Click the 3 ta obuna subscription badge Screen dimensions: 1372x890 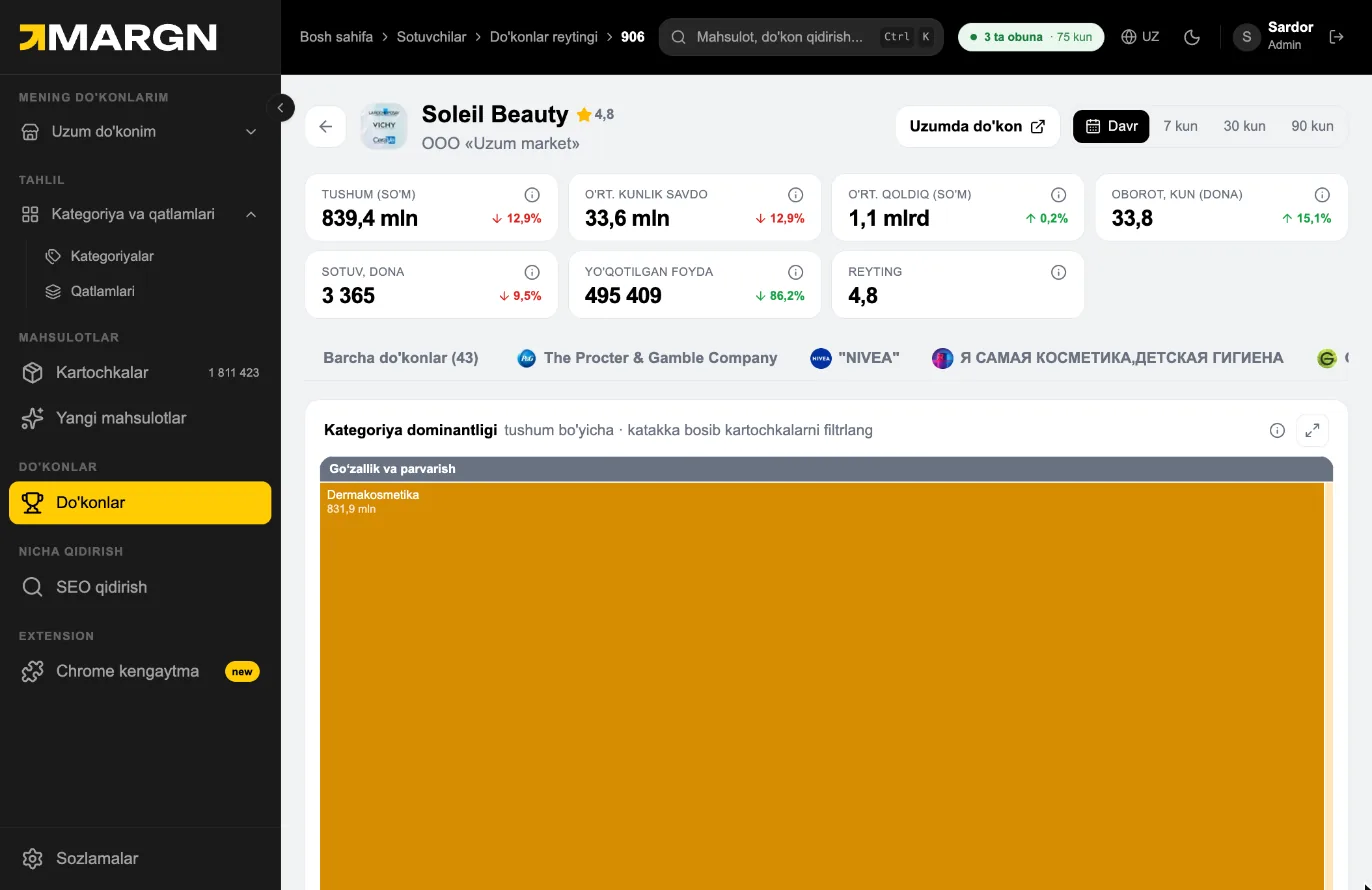1031,37
